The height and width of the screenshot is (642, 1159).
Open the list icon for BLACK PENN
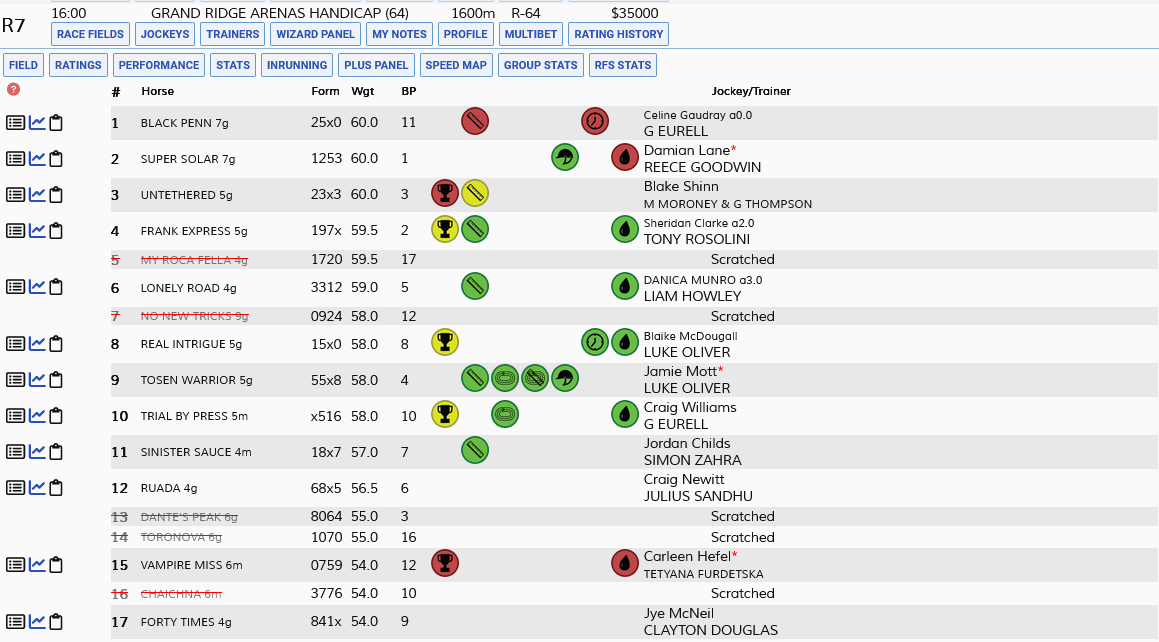15,123
